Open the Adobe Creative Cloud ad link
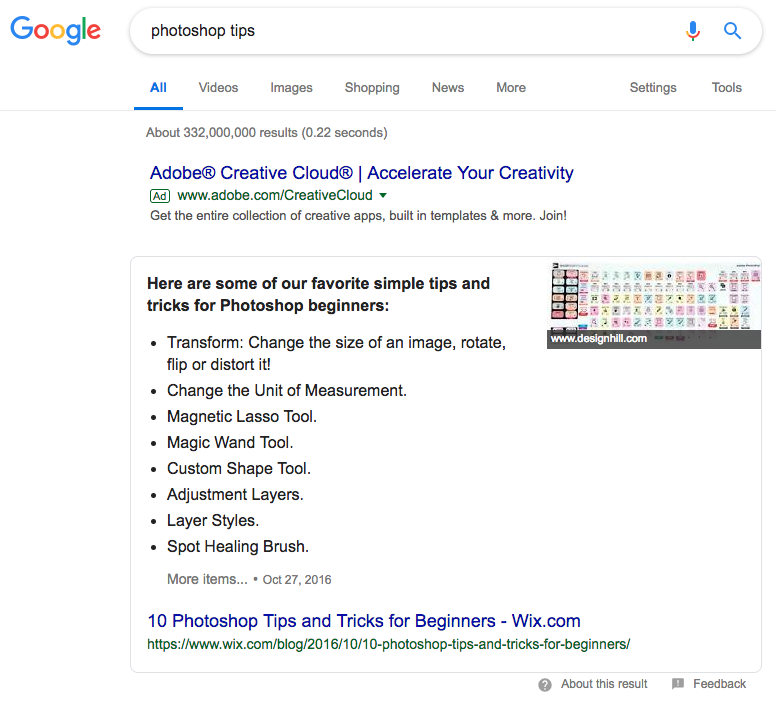776x706 pixels. click(362, 173)
